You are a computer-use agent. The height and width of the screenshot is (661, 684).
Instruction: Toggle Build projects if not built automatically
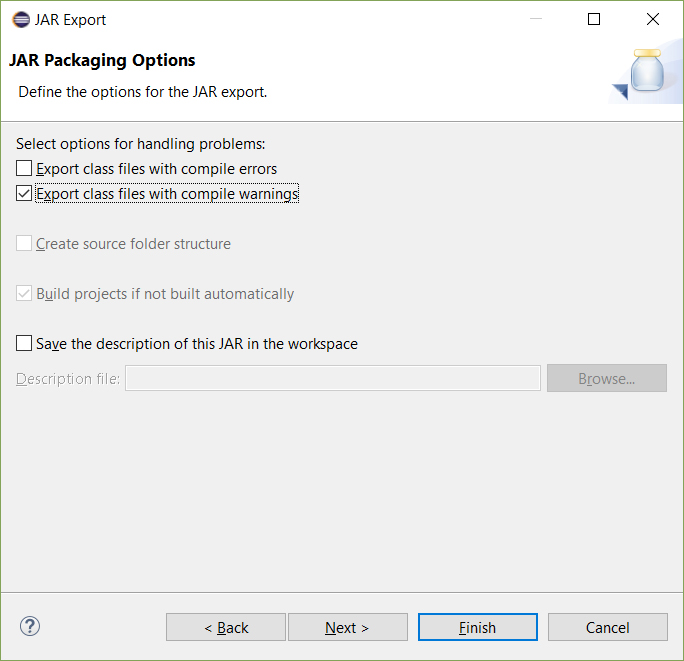point(25,294)
